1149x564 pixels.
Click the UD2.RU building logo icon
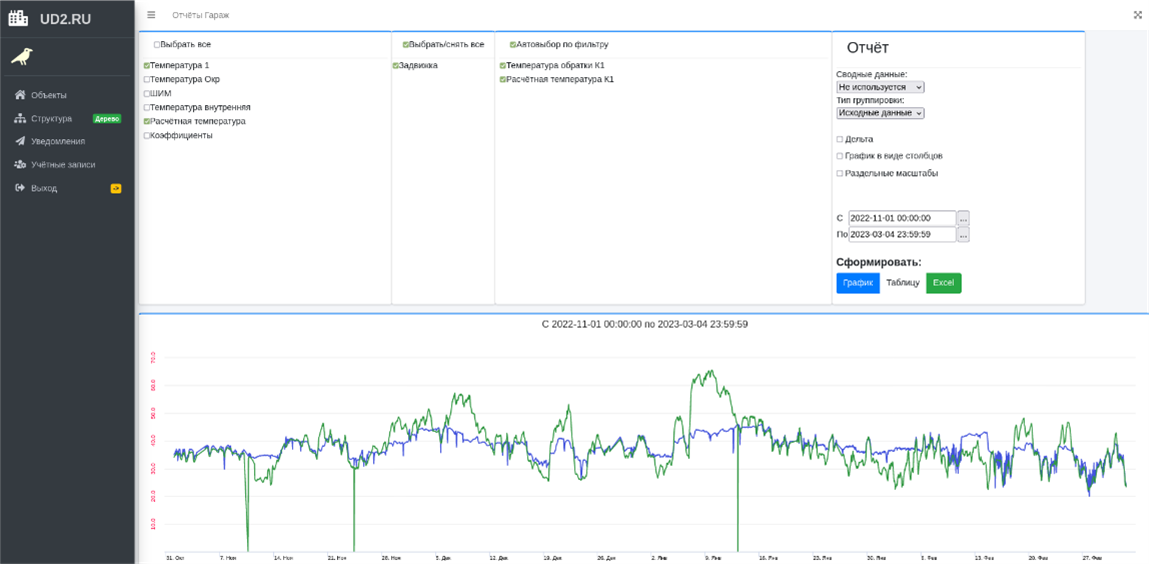coord(18,18)
